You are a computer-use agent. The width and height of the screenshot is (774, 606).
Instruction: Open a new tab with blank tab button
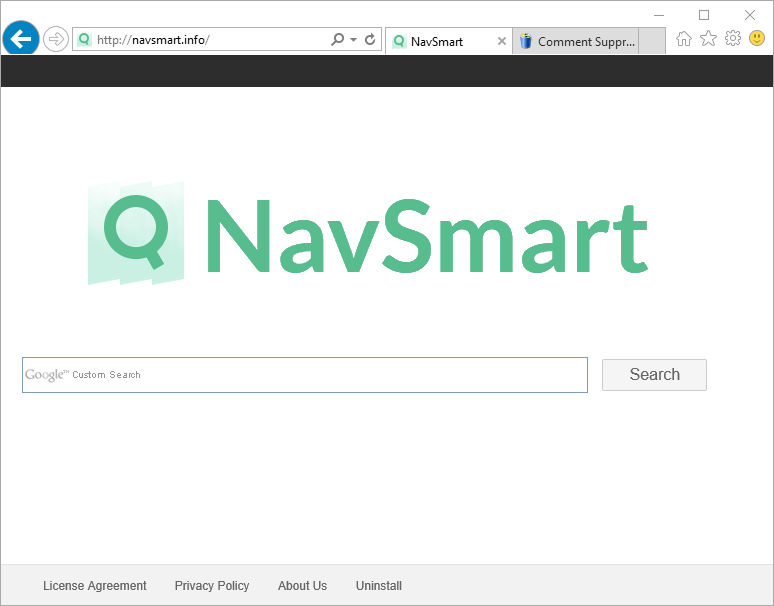point(652,41)
